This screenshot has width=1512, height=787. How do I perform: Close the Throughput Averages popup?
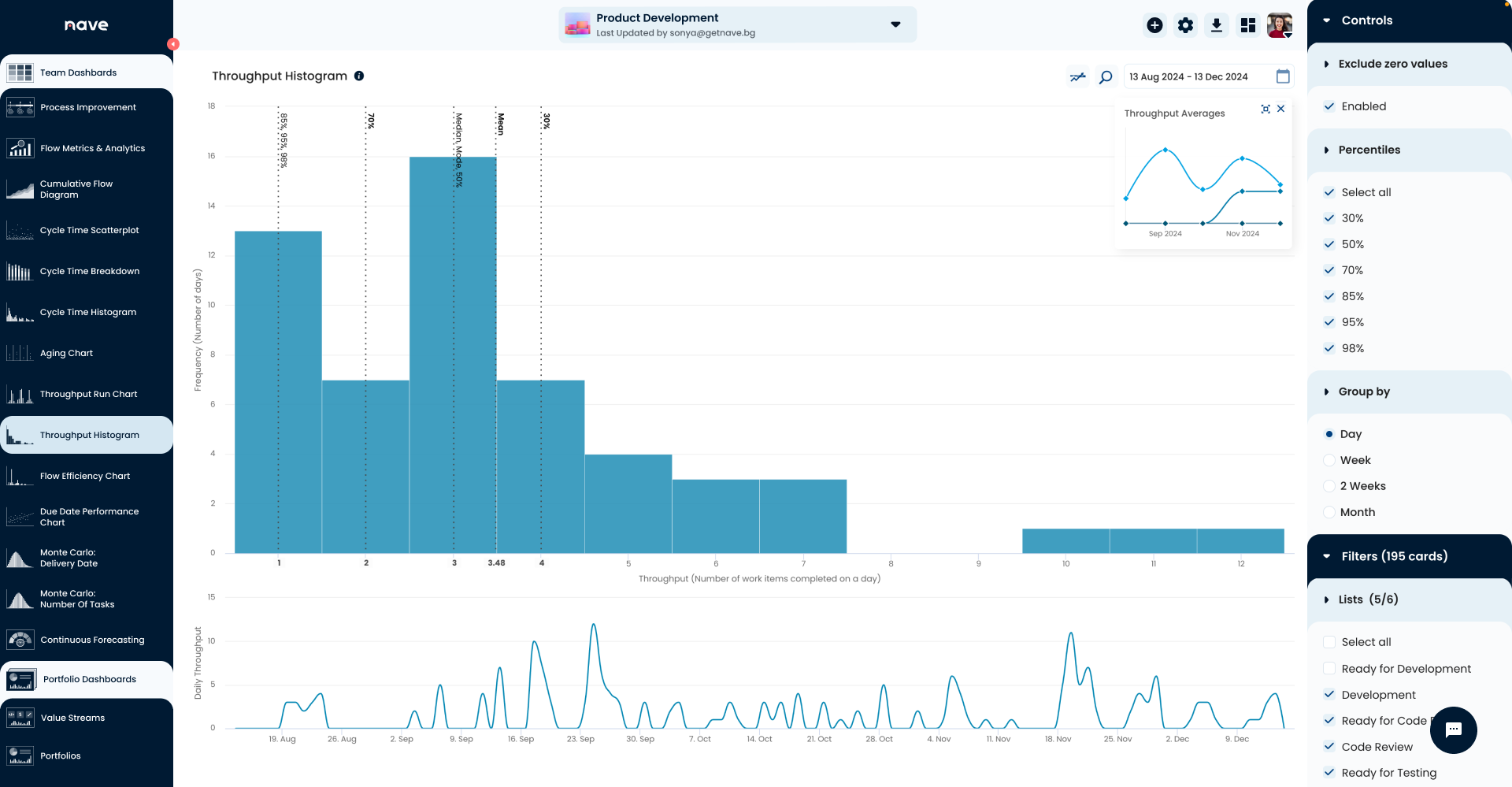[1280, 109]
